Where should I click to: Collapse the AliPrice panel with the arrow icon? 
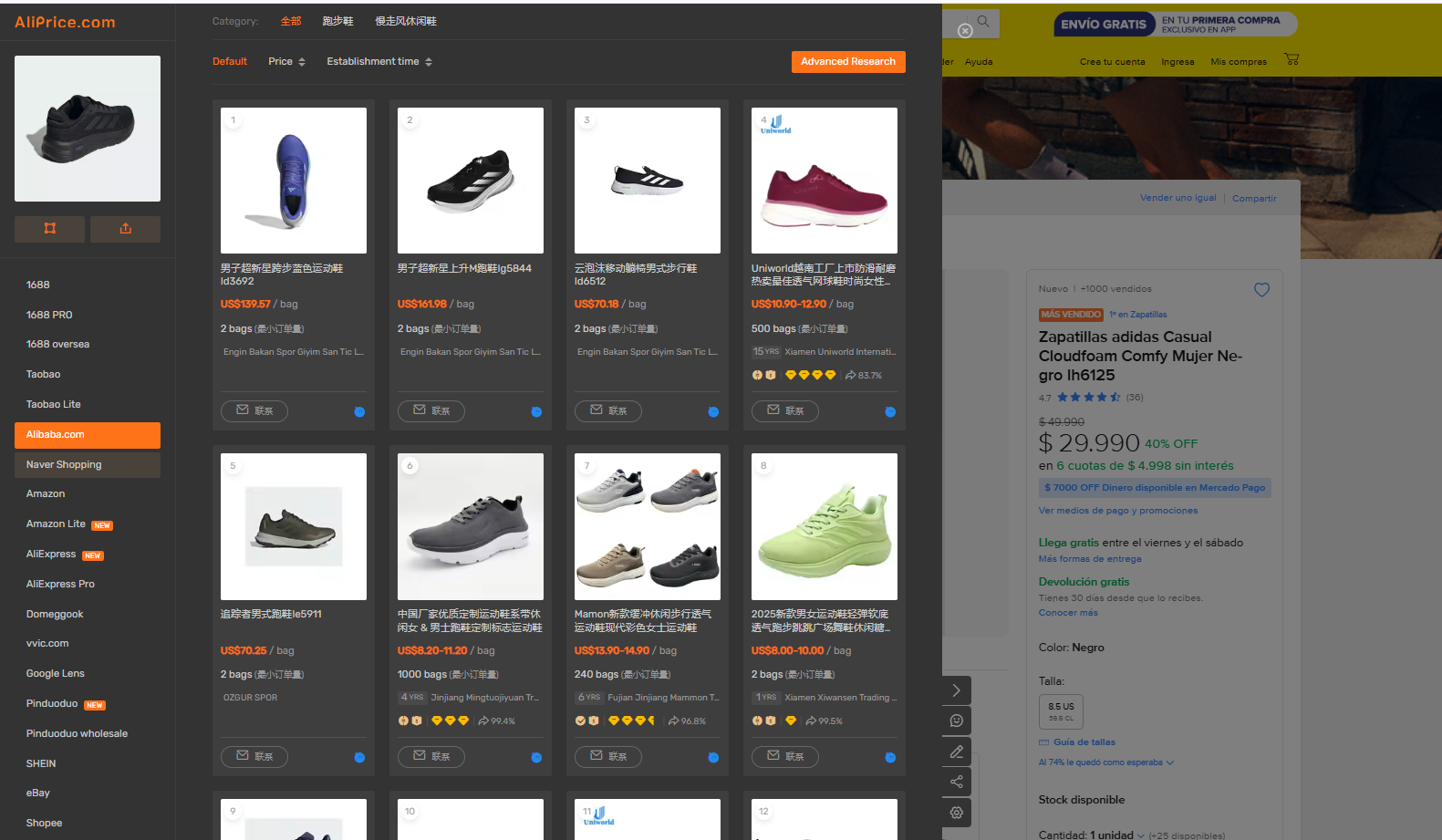pyautogui.click(x=956, y=690)
